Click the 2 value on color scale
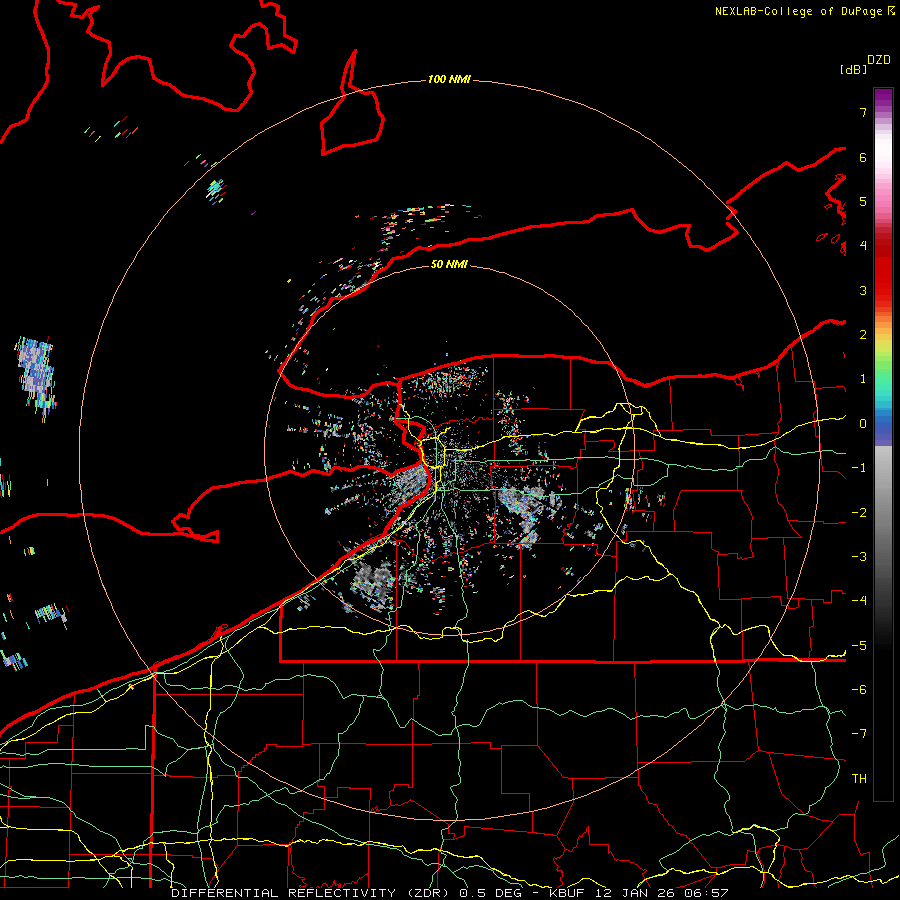The image size is (900, 900). point(863,335)
